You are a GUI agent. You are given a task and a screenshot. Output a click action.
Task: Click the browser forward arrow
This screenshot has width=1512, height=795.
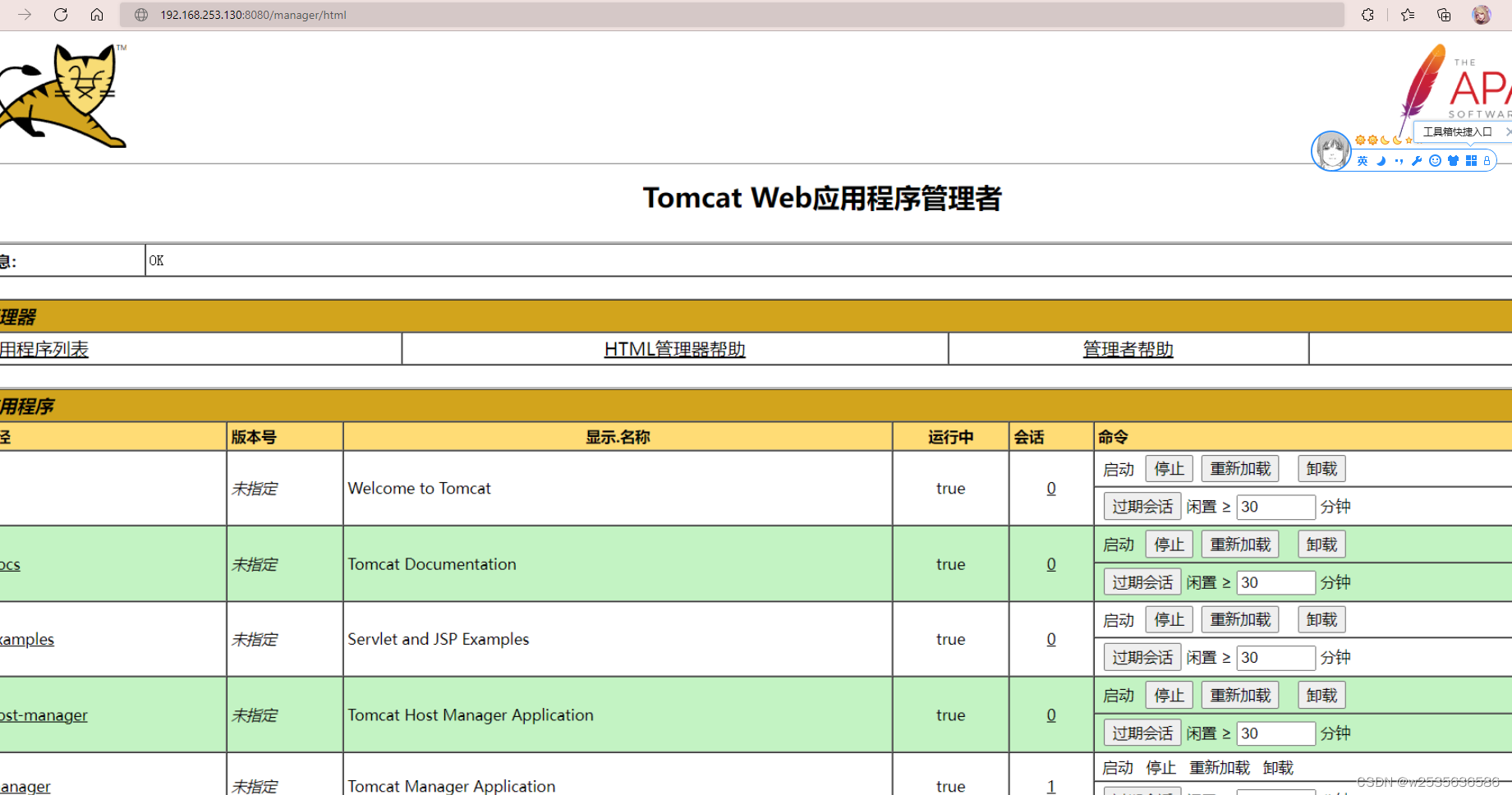(25, 15)
